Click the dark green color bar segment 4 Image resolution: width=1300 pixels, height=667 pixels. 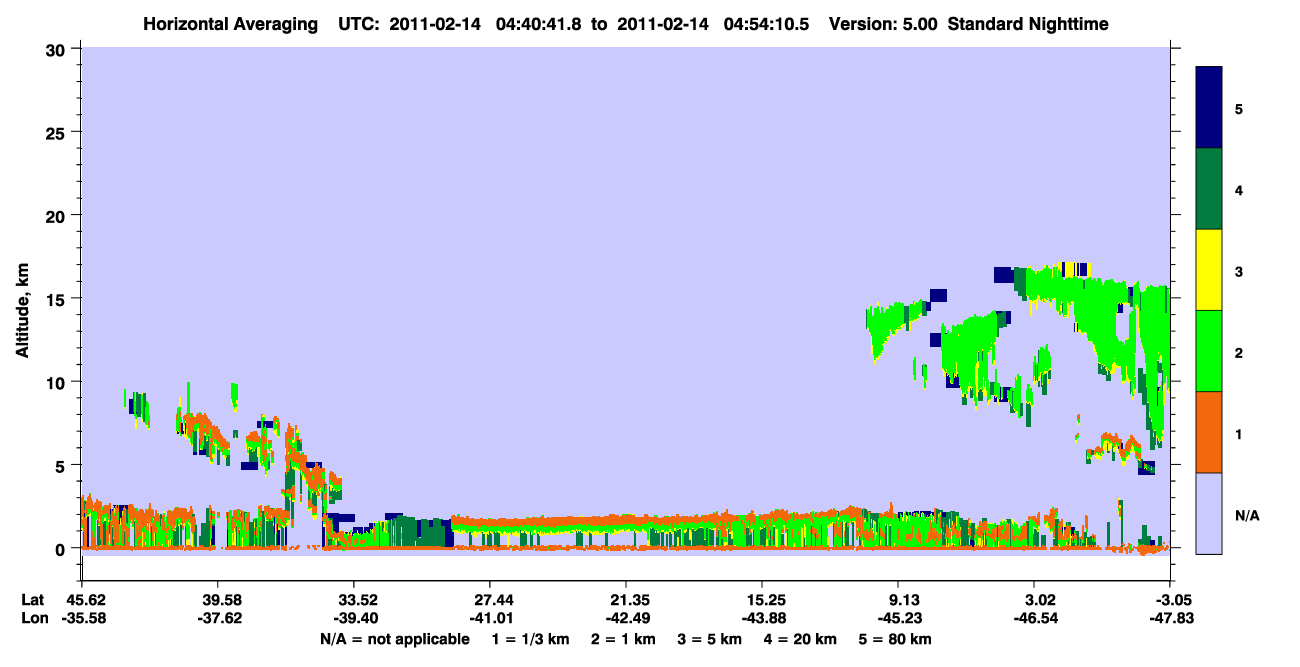click(x=1209, y=188)
